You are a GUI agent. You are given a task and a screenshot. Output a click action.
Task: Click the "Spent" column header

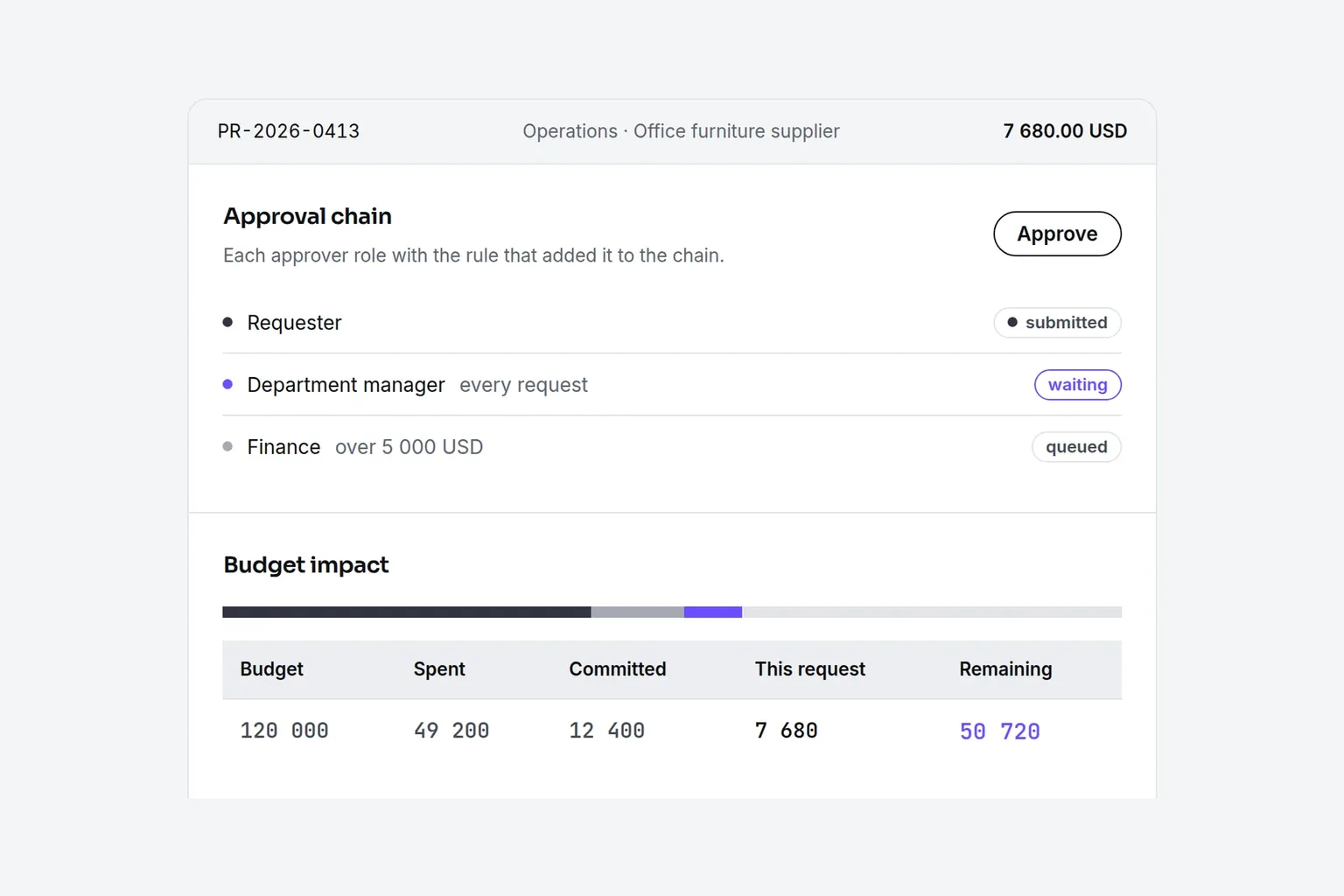(x=439, y=669)
